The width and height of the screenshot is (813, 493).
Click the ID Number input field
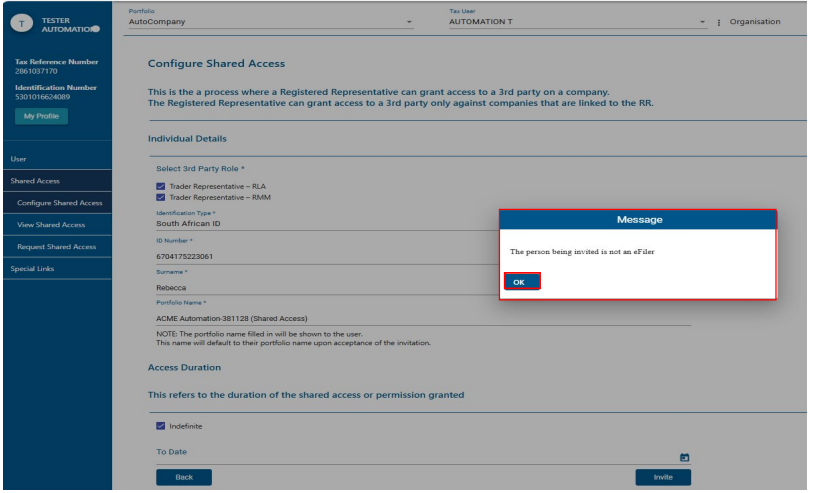[320, 256]
